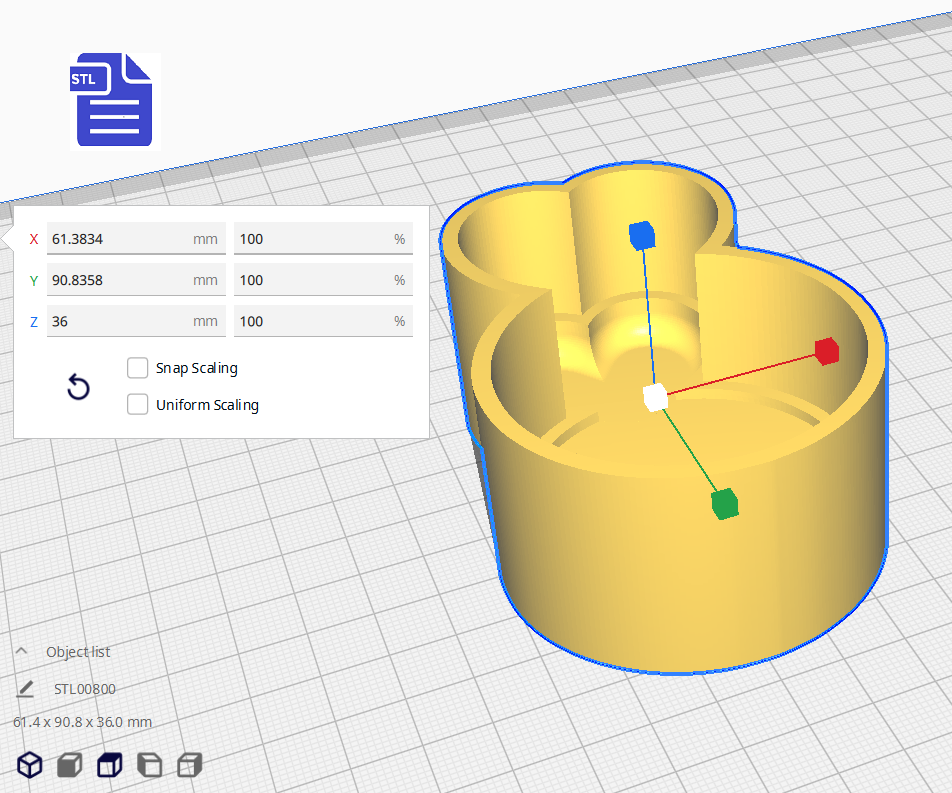
Task: Click the X scale percentage field
Action: coord(312,240)
